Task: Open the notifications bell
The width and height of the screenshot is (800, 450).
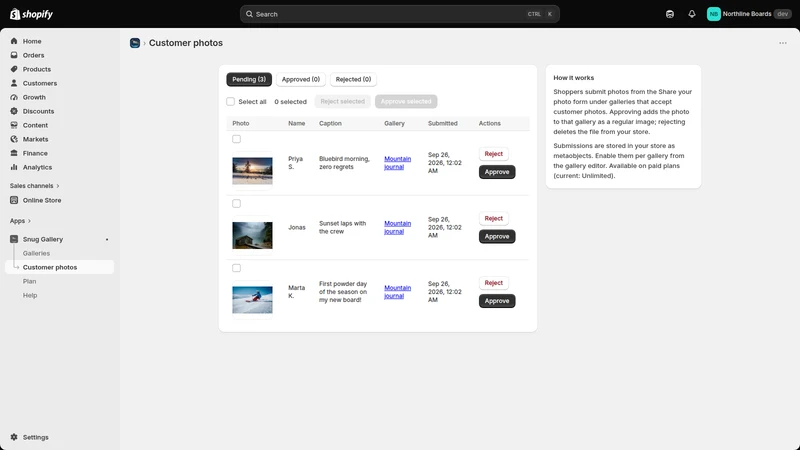Action: pyautogui.click(x=692, y=14)
